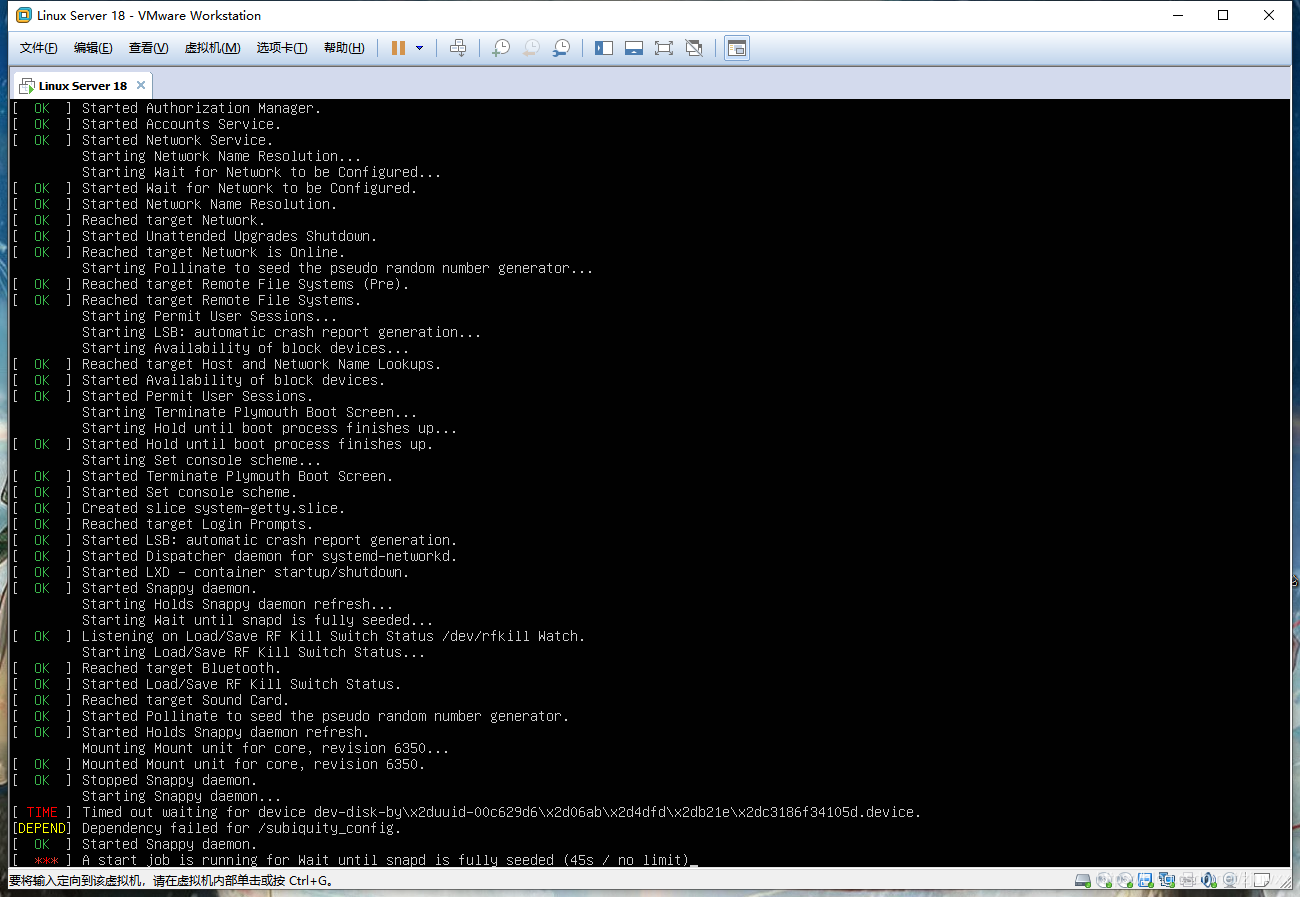Close the Linux Server 18 tab
This screenshot has height=897, width=1300.
click(141, 85)
